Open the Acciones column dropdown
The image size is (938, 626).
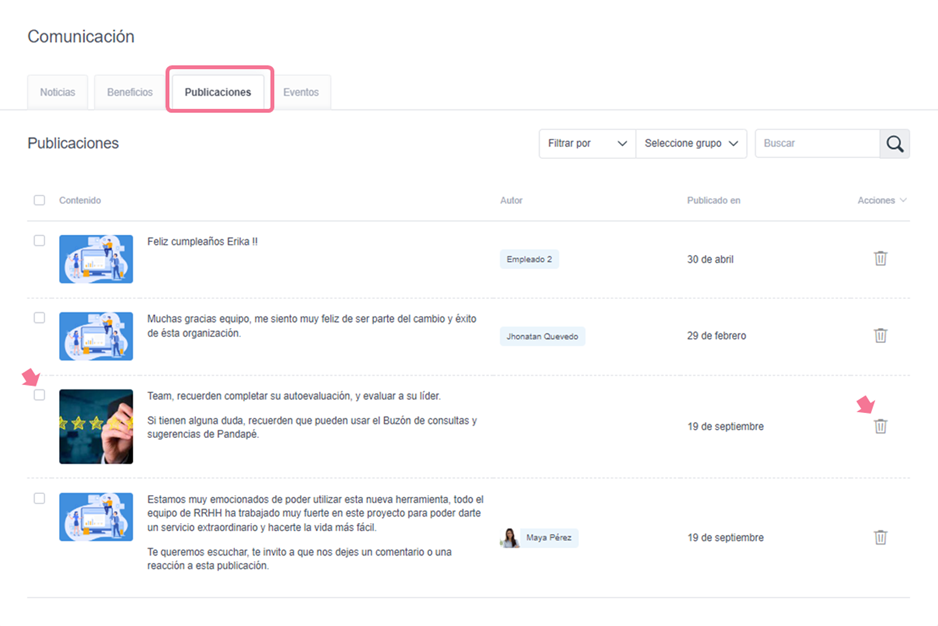point(882,200)
